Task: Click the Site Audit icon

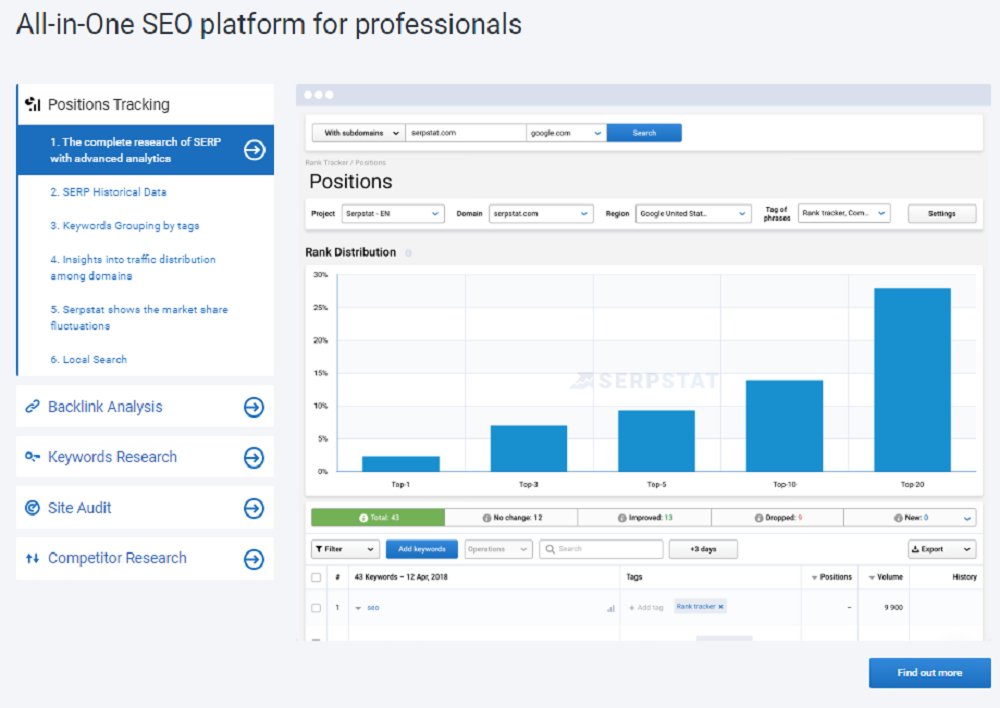Action: tap(33, 507)
